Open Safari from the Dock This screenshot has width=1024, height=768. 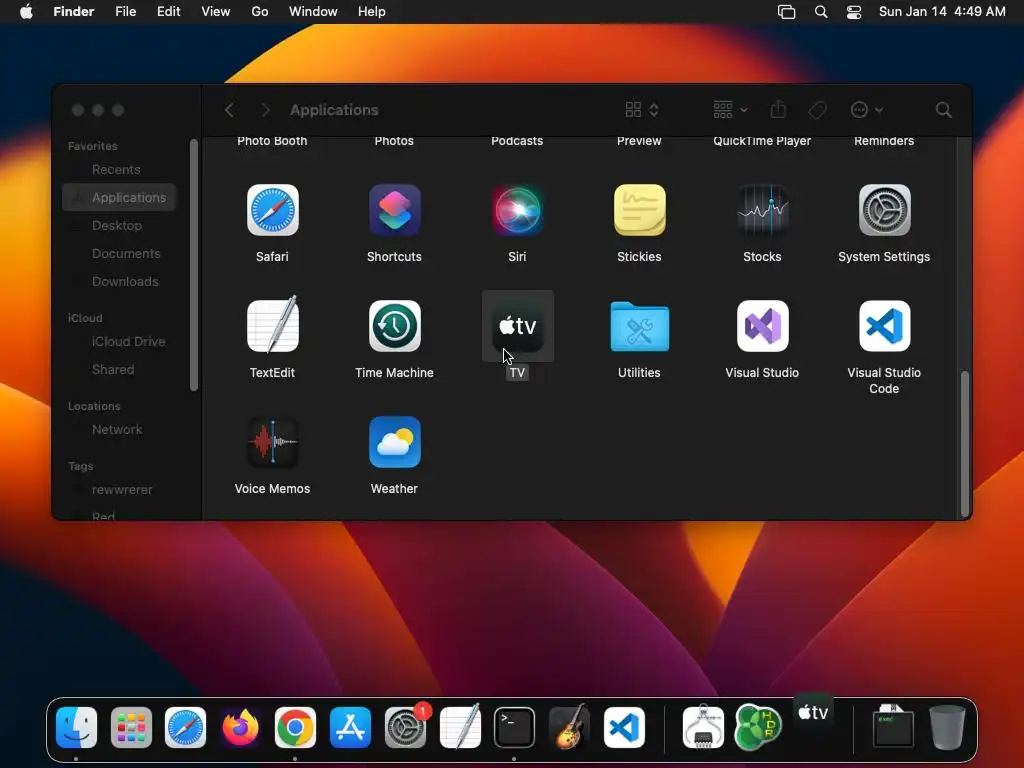[185, 727]
